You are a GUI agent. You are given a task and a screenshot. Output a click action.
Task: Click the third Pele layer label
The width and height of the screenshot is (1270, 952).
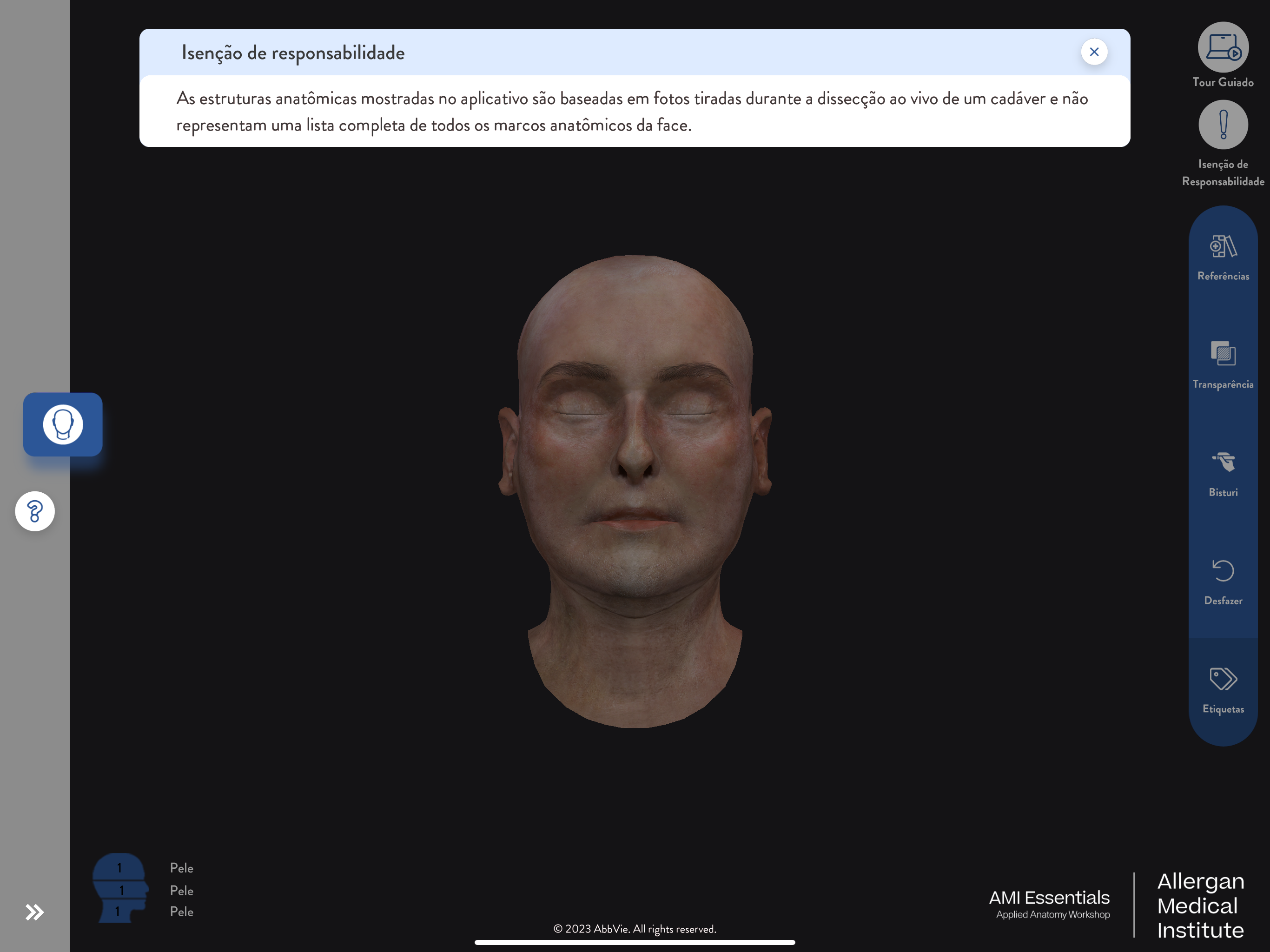click(181, 911)
